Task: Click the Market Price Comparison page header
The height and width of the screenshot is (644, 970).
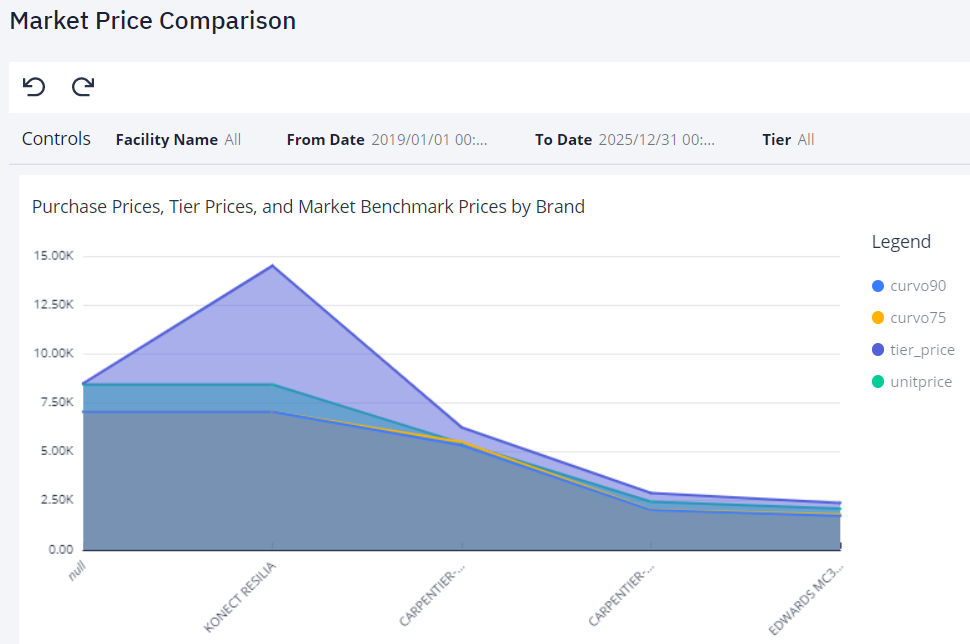Action: point(152,21)
